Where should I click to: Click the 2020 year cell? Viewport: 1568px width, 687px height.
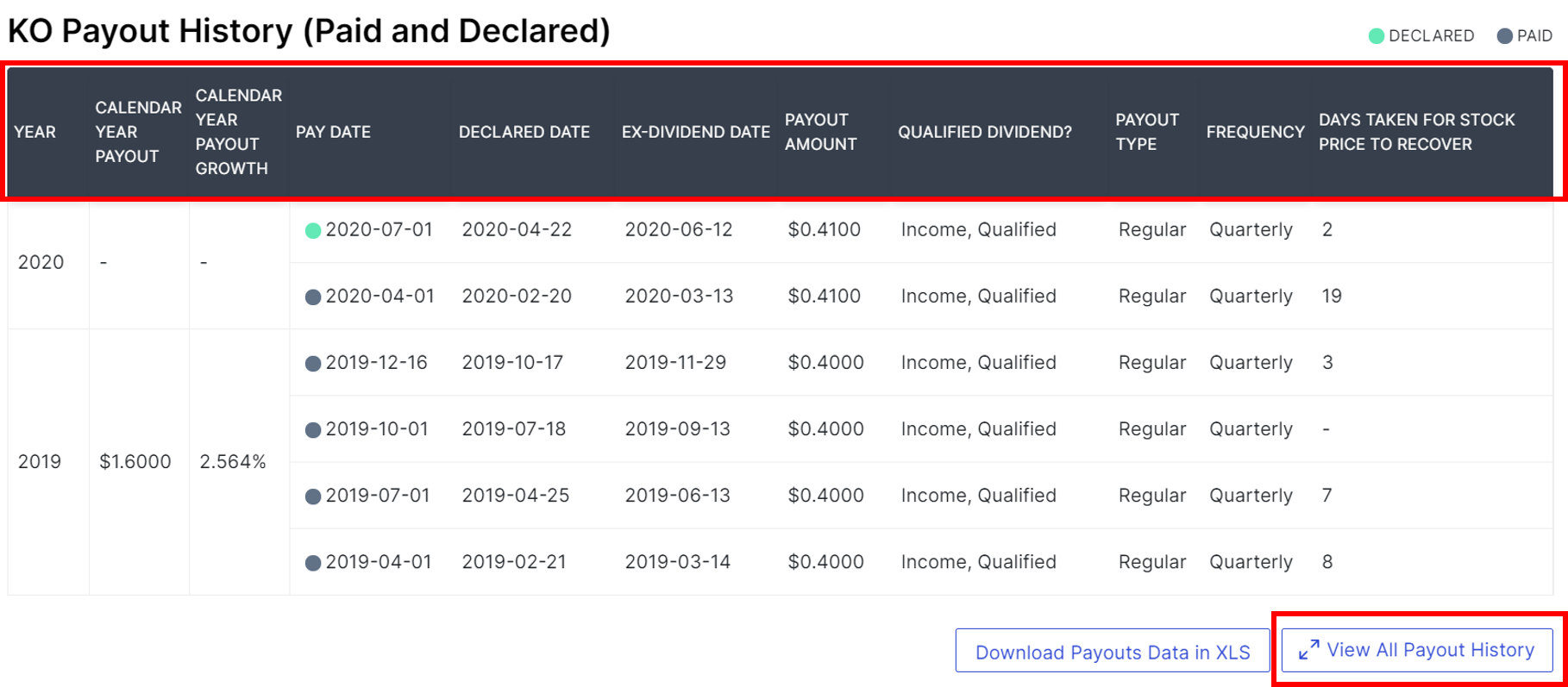pyautogui.click(x=41, y=262)
